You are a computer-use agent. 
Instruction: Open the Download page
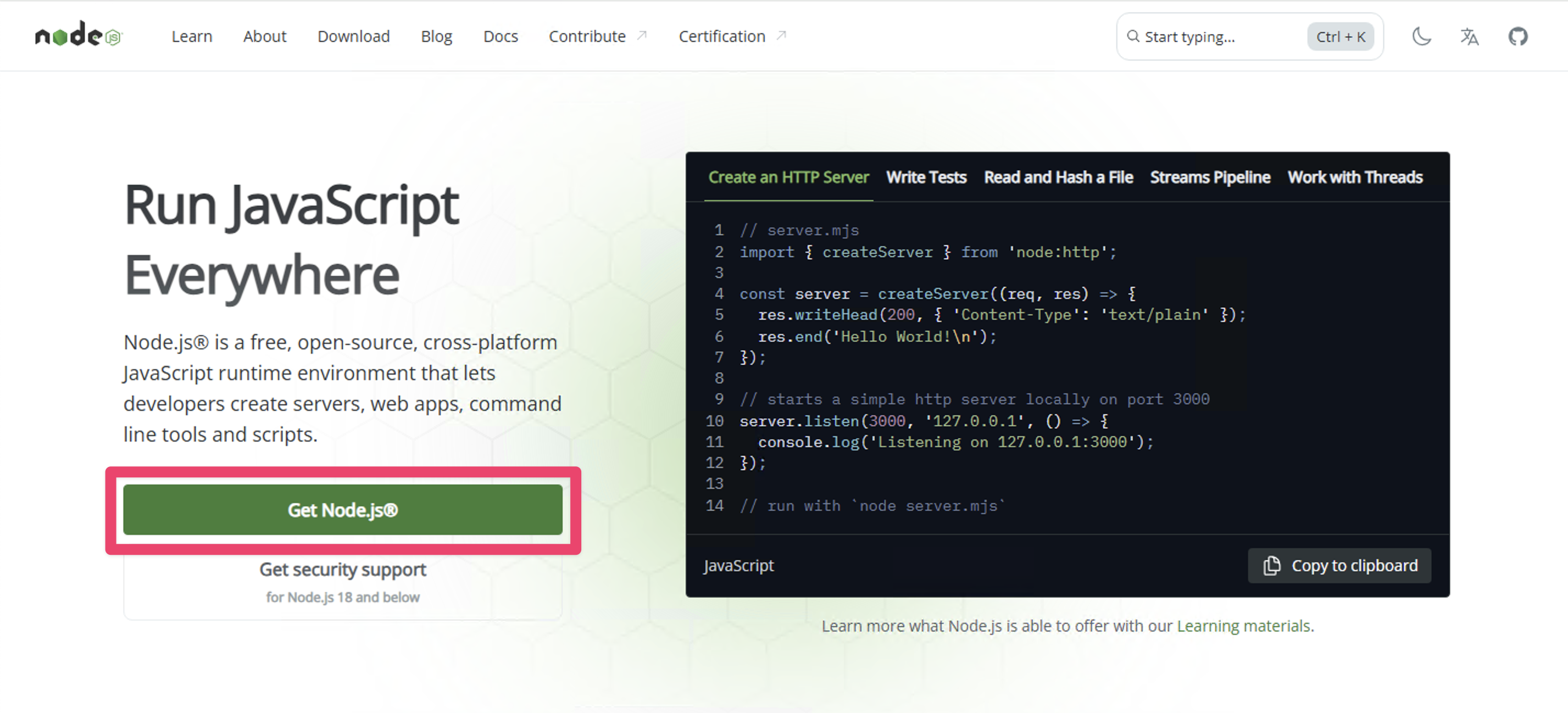[354, 36]
